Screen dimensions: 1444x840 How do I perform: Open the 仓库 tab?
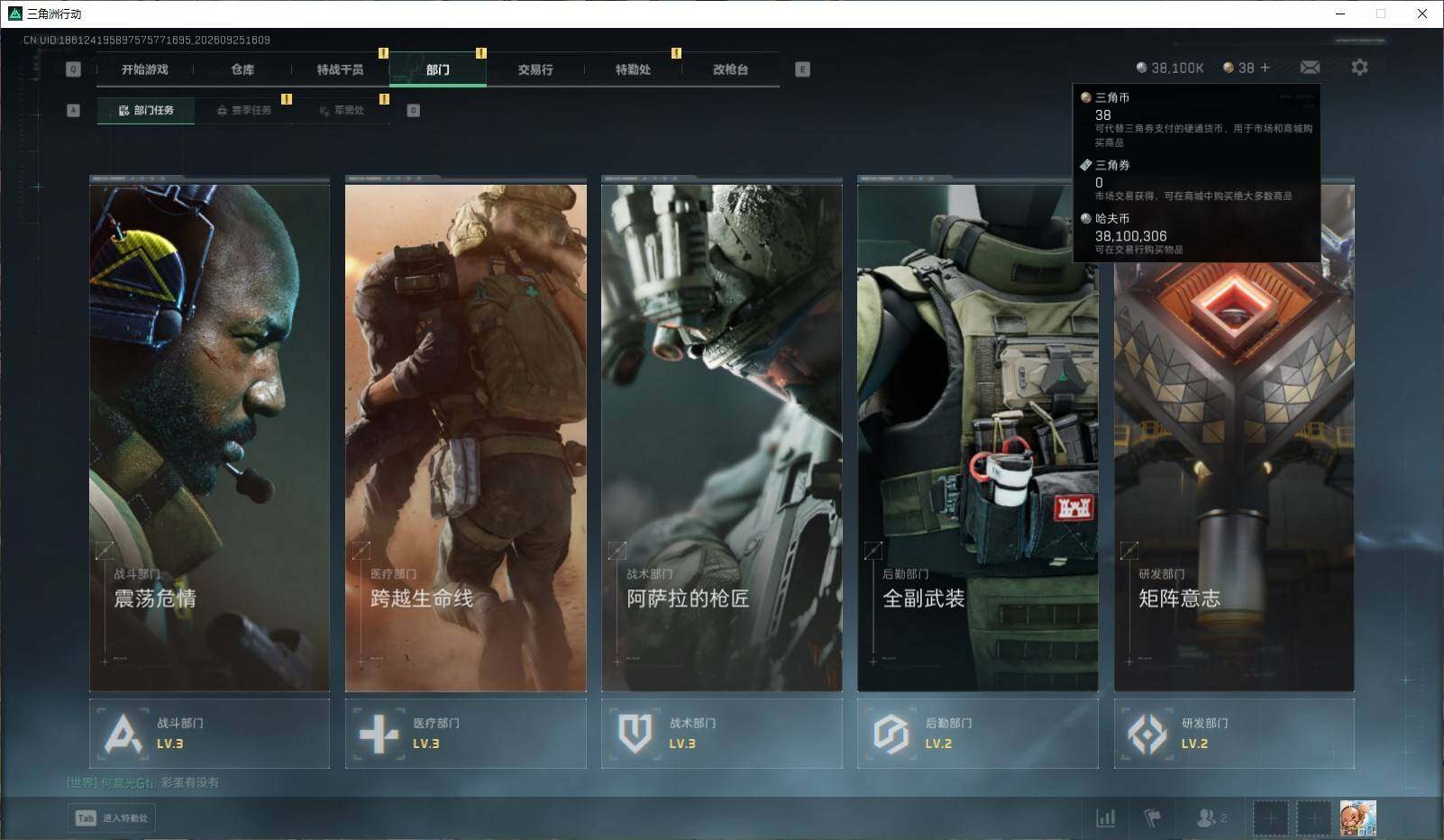click(242, 69)
